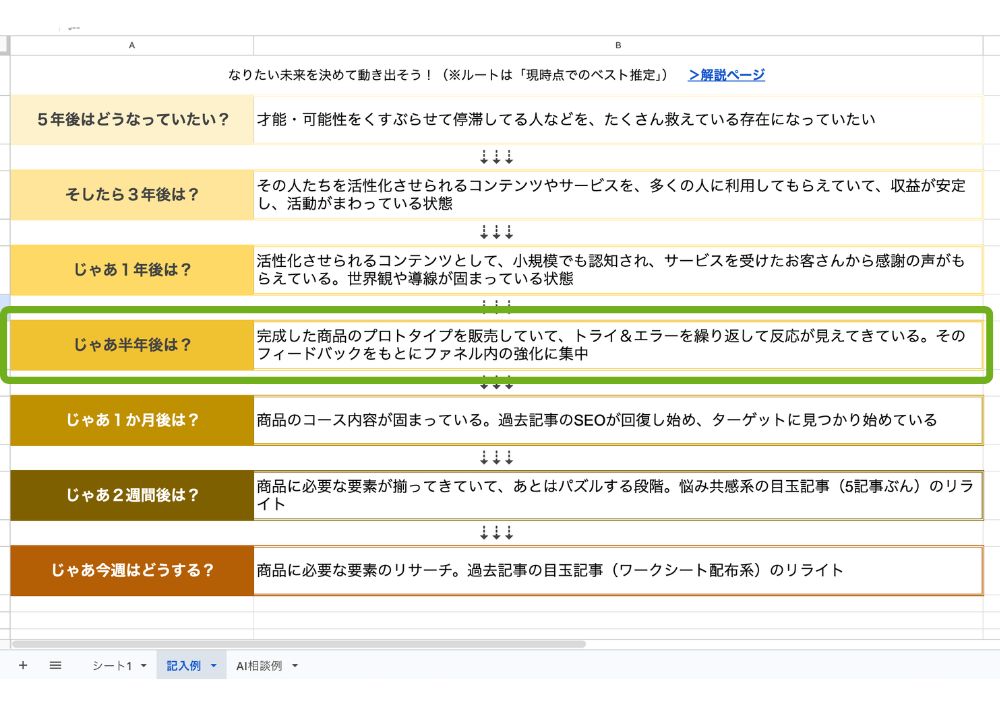Image resolution: width=1000 pixels, height=707 pixels.
Task: Switch to the 記入例 tab
Action: 183,666
